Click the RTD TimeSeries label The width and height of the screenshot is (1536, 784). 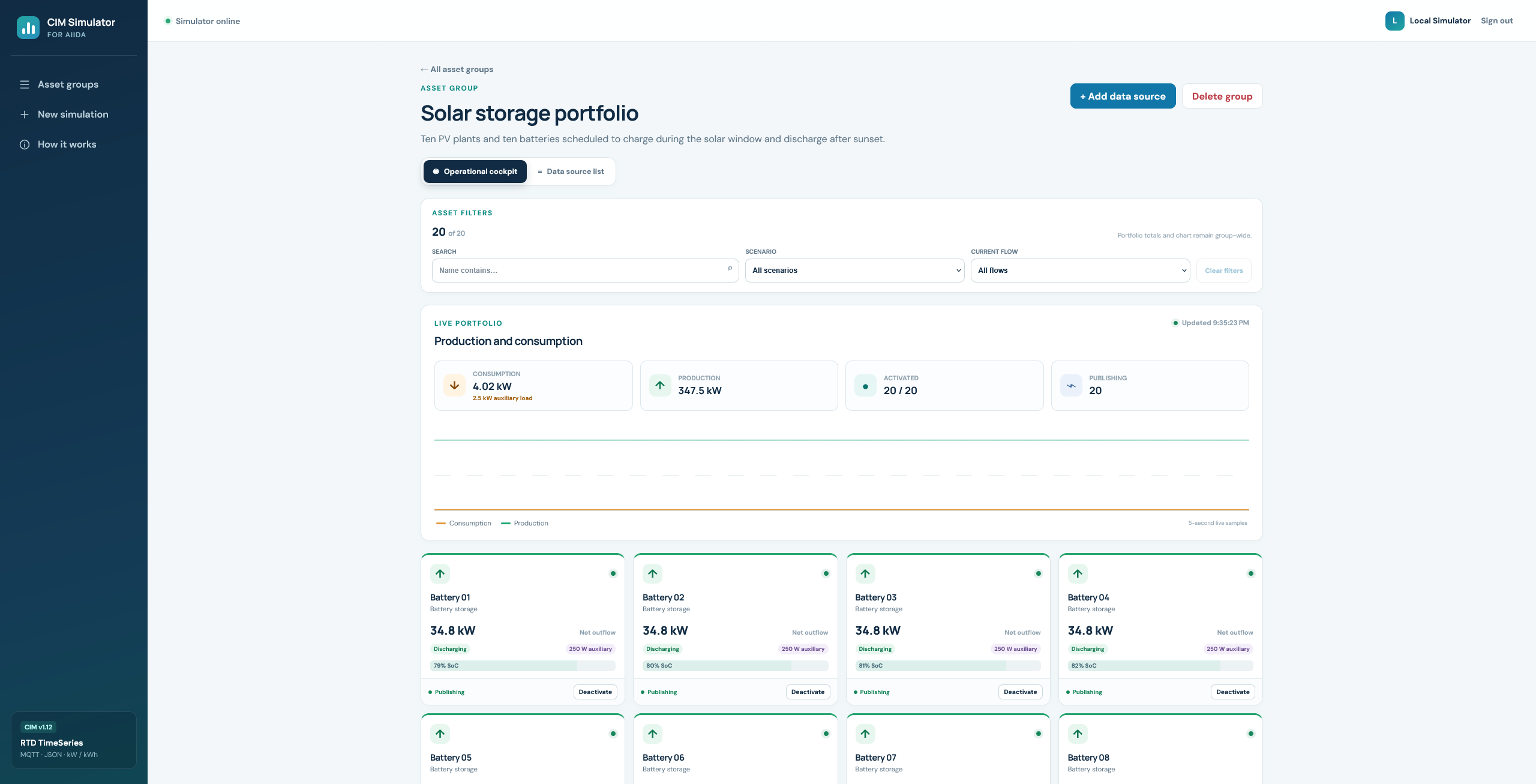pyautogui.click(x=52, y=743)
